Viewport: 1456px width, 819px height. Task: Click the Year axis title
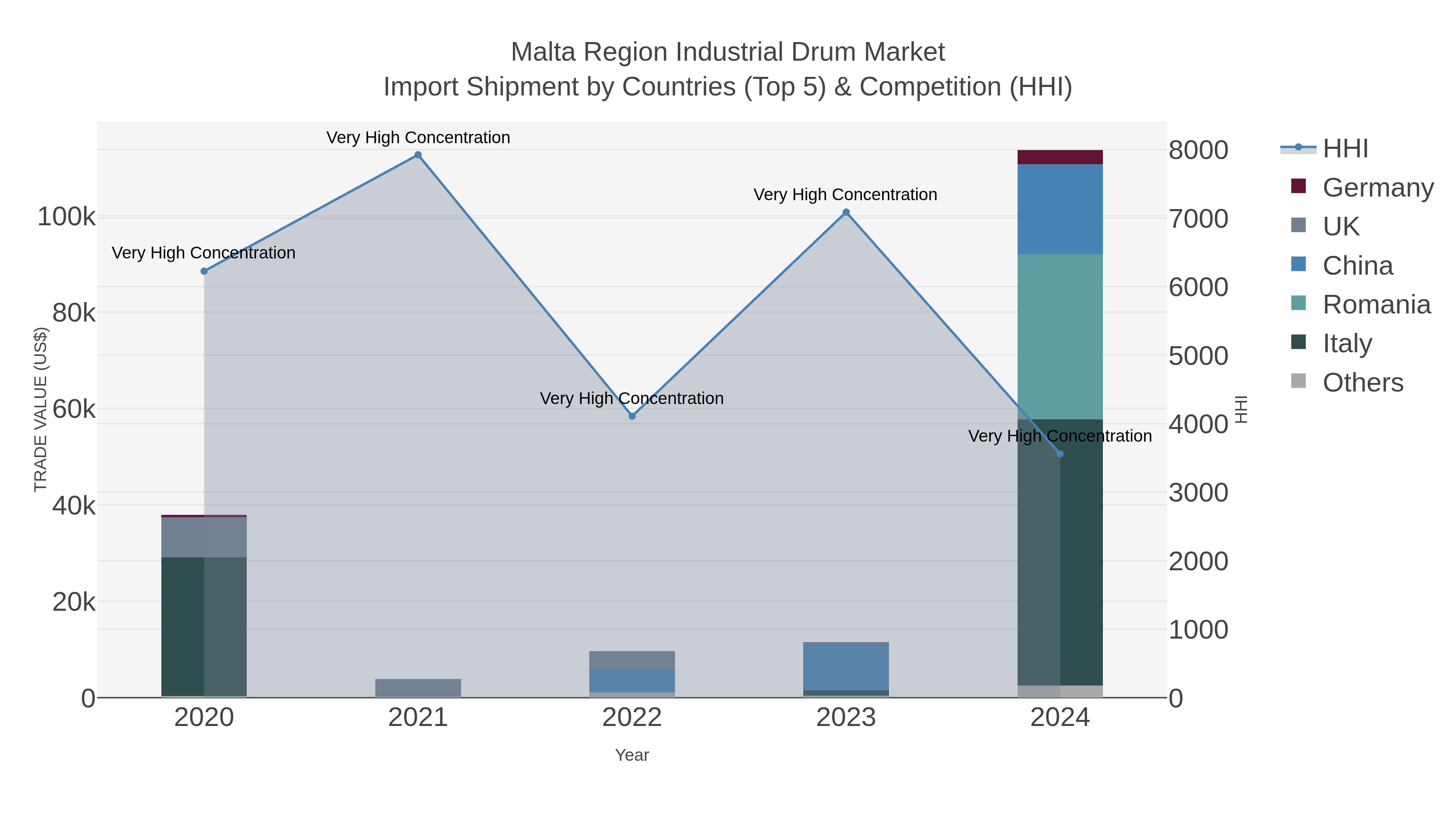tap(632, 755)
